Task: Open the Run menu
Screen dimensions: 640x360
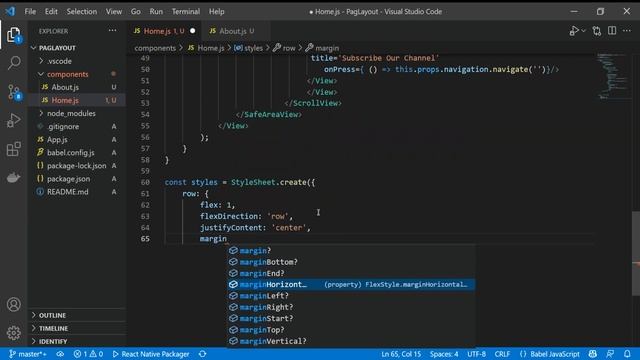Action: 156,11
